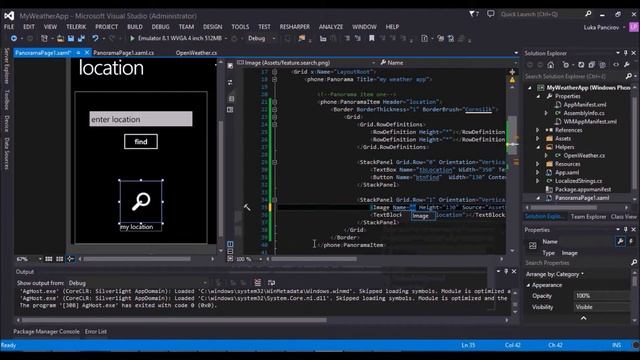Select the search image on the designer
640x360 pixels.
(141, 202)
